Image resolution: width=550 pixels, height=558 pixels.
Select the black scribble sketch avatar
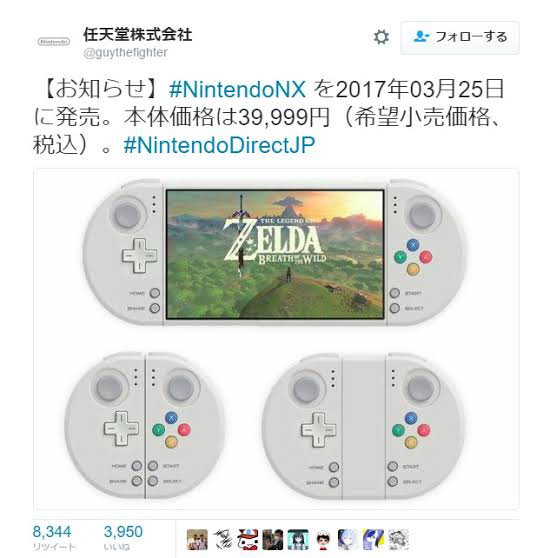[222, 539]
